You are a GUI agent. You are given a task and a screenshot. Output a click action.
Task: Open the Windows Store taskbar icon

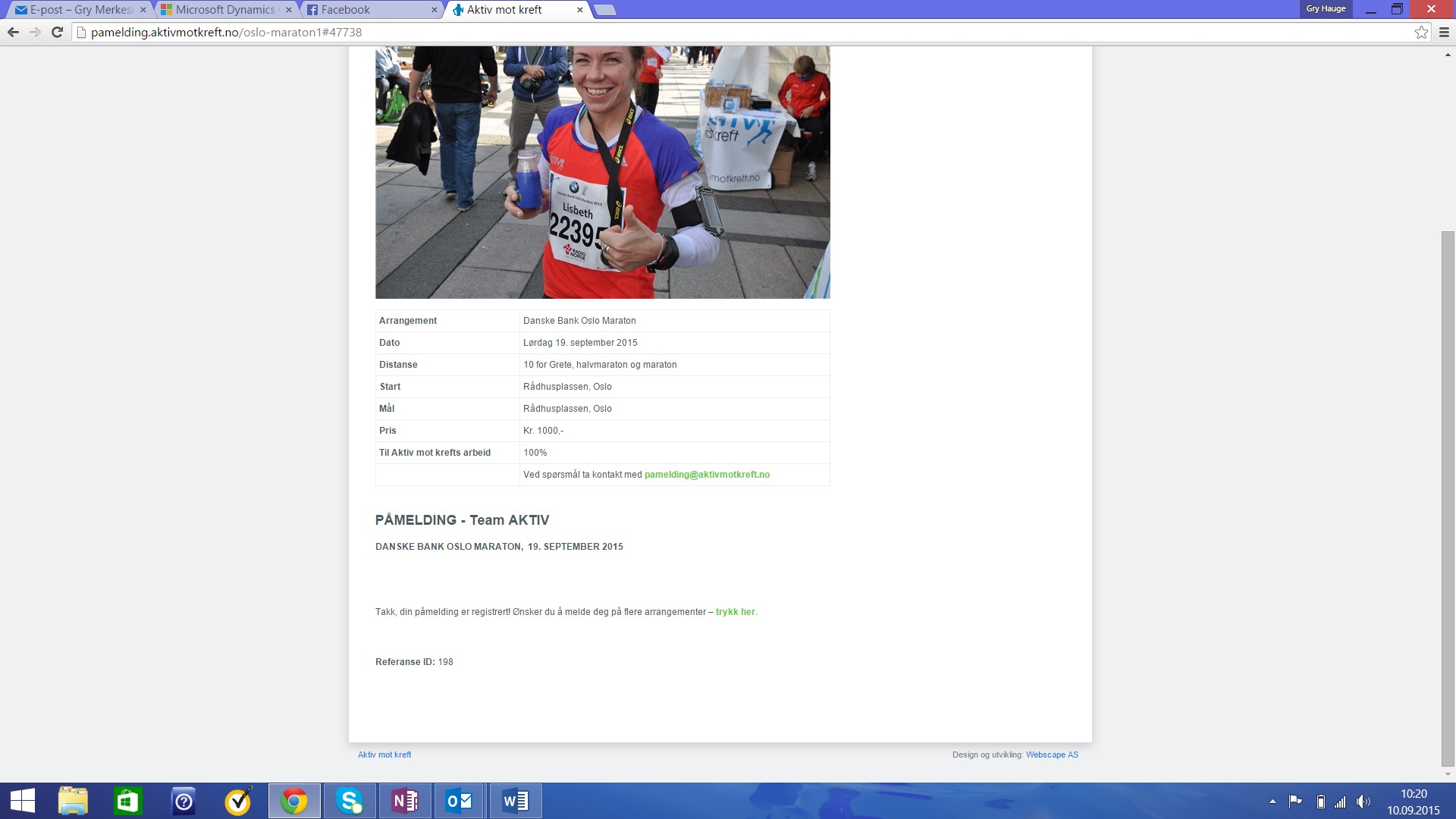[127, 801]
